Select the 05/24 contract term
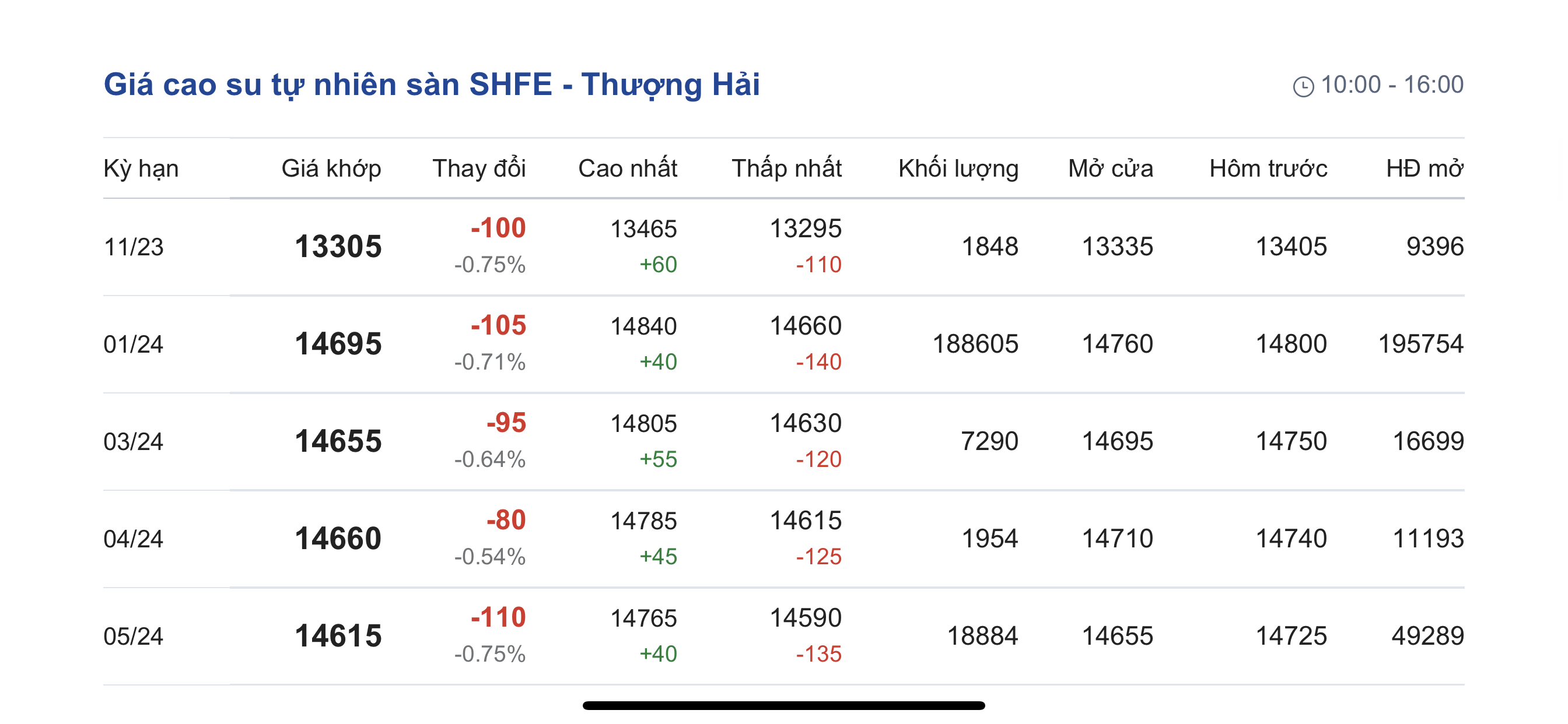 (x=134, y=637)
